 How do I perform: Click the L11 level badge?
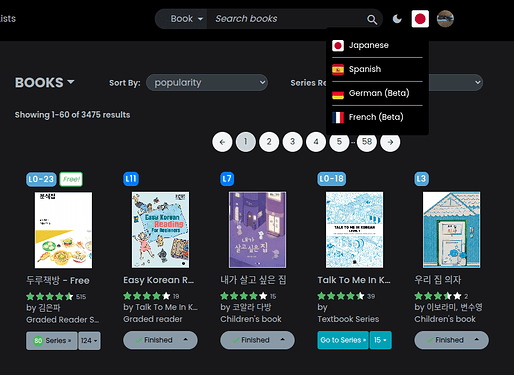click(x=131, y=179)
